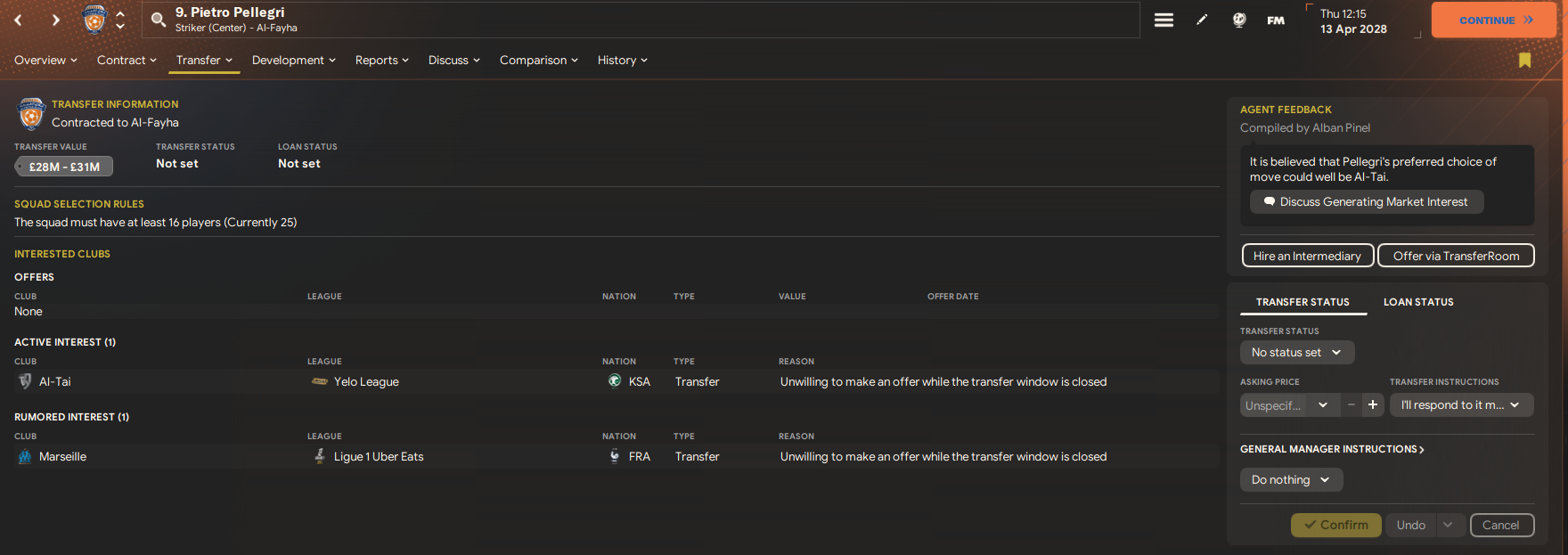Open the Overview menu
1568x555 pixels.
[45, 60]
